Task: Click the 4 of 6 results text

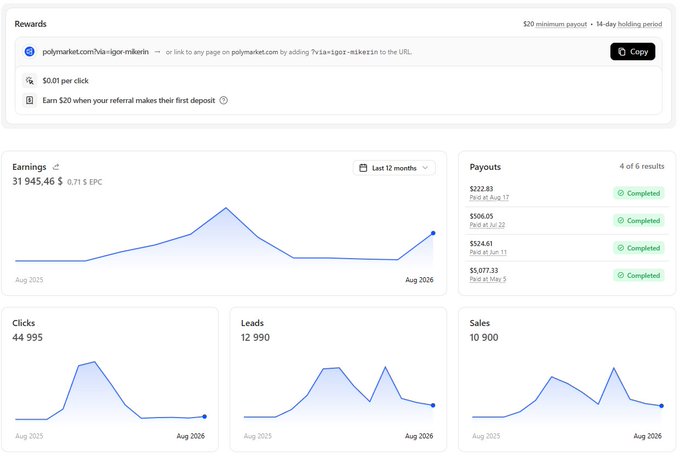Action: pos(642,166)
